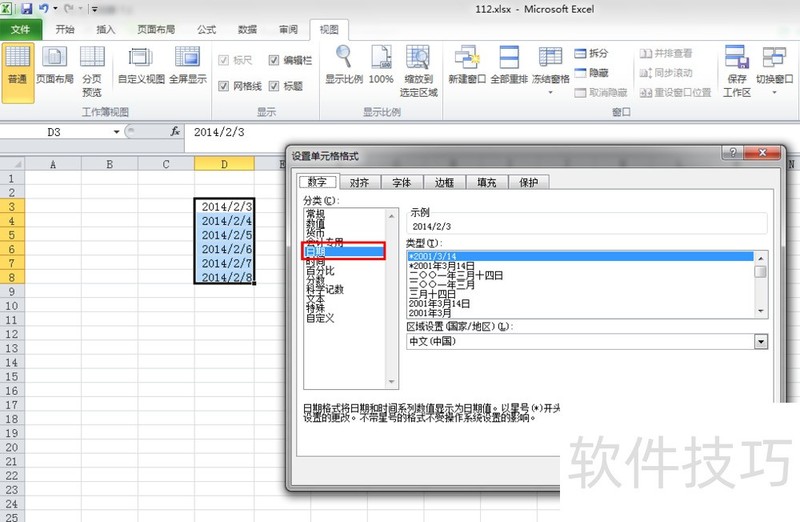Switch to the 保护 protection dialog tab
800x522 pixels.
click(529, 182)
